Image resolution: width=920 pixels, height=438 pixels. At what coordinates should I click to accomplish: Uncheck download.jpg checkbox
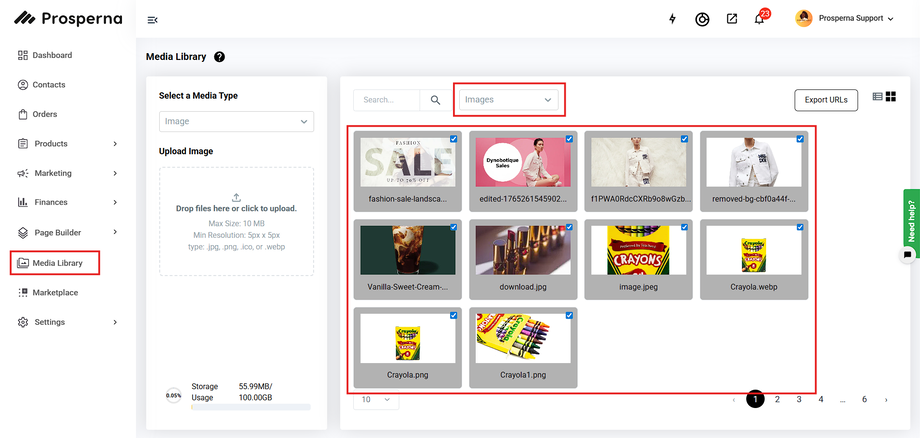[569, 227]
